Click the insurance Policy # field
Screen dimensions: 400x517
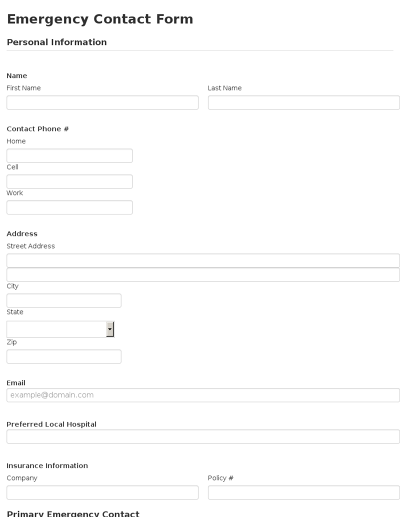[304, 493]
